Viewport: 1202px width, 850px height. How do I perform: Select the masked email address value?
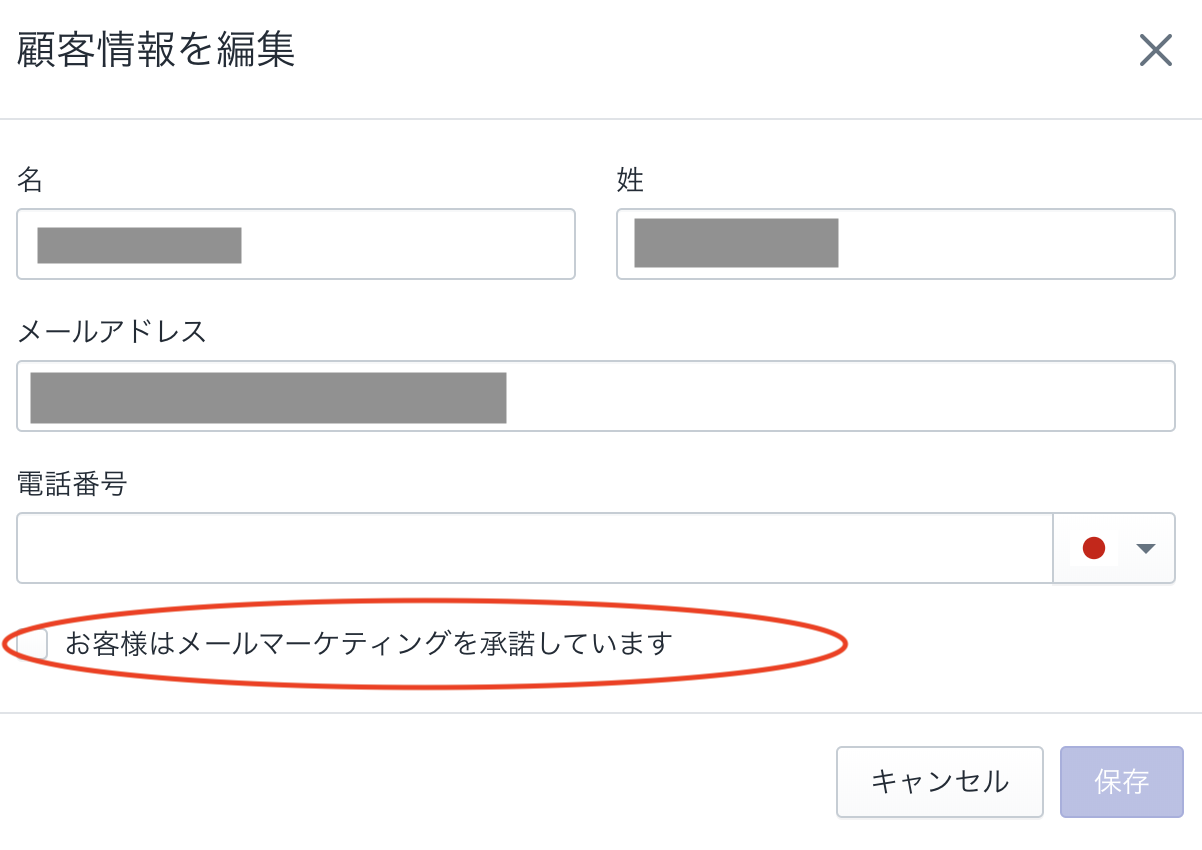pos(268,397)
